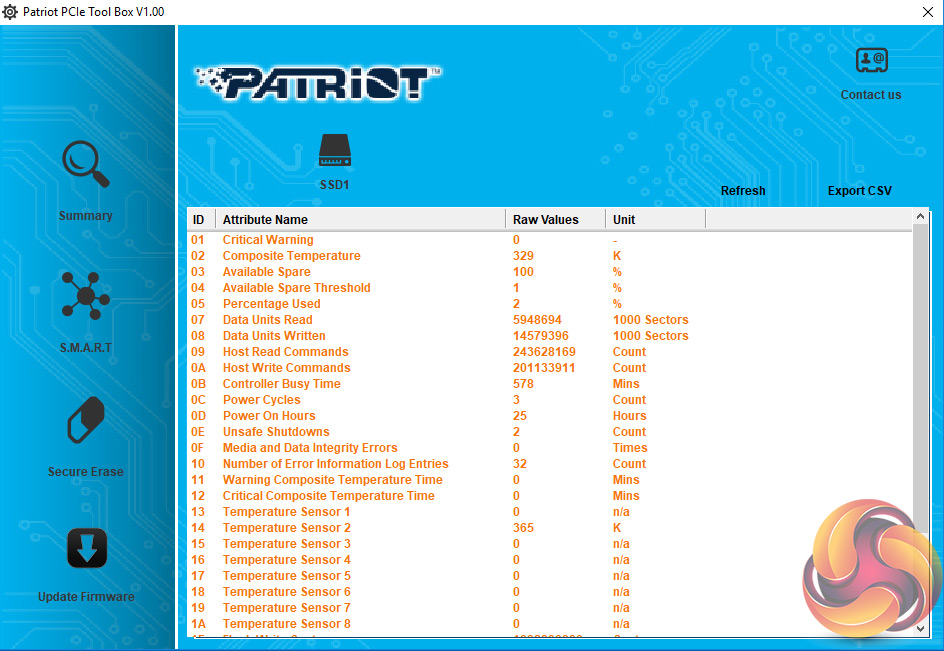This screenshot has width=944, height=651.
Task: Select the Data Units Written row
Action: tap(550, 336)
